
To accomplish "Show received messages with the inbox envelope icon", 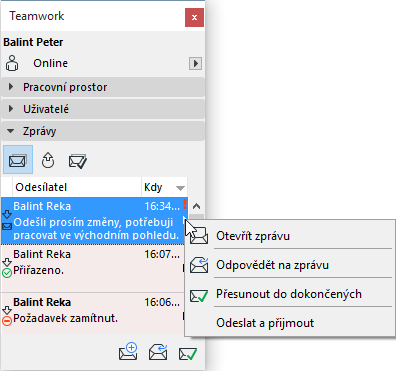I will click(x=18, y=160).
